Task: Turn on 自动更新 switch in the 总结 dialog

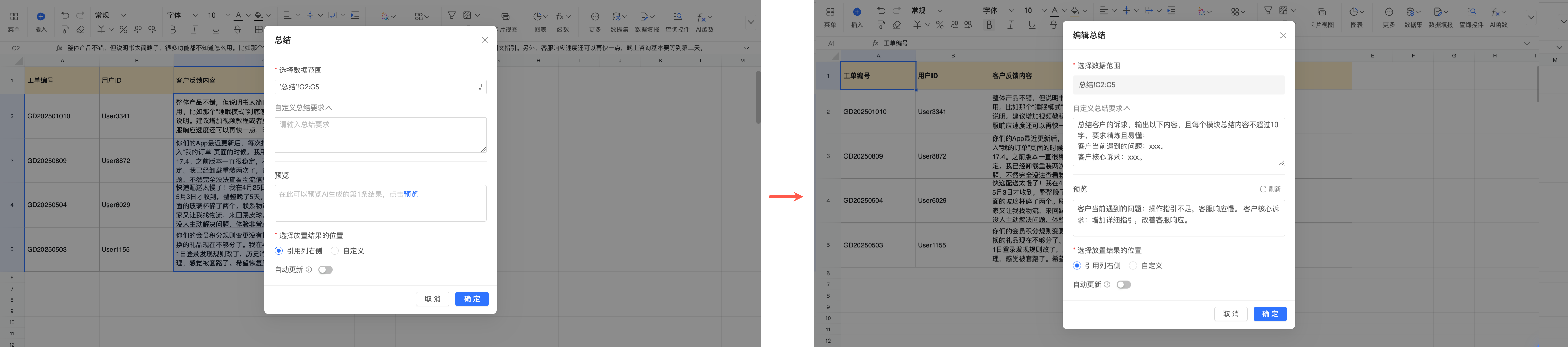Action: [x=326, y=269]
